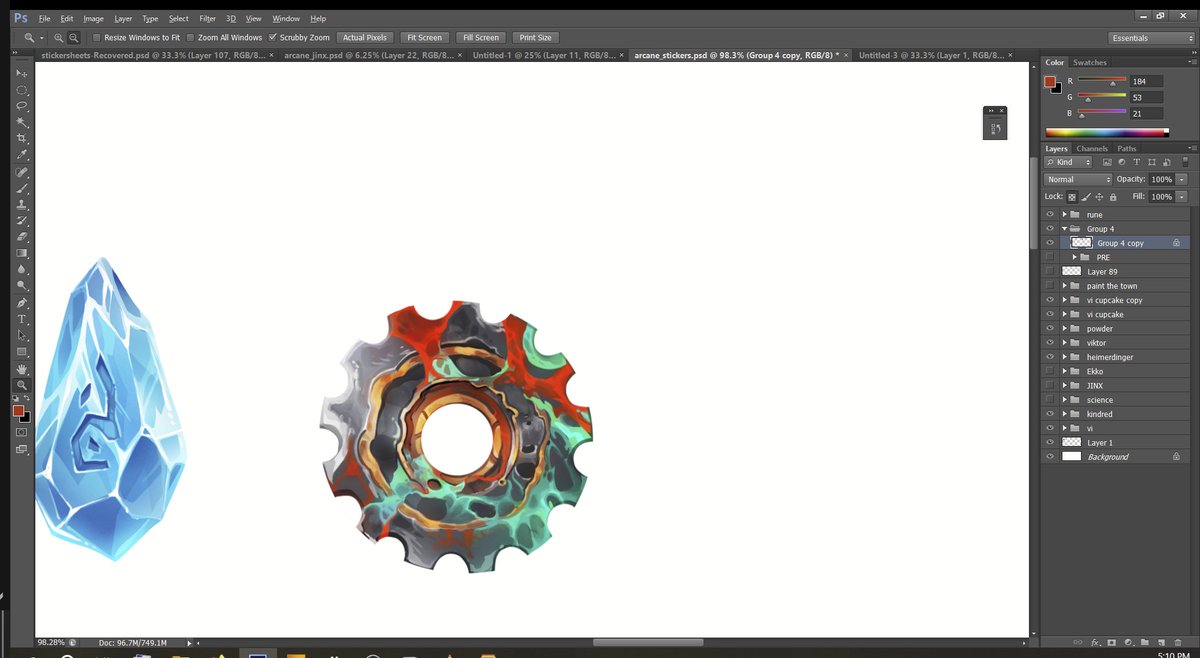This screenshot has width=1200, height=658.
Task: Select the Horizontal Type tool
Action: coord(21,319)
